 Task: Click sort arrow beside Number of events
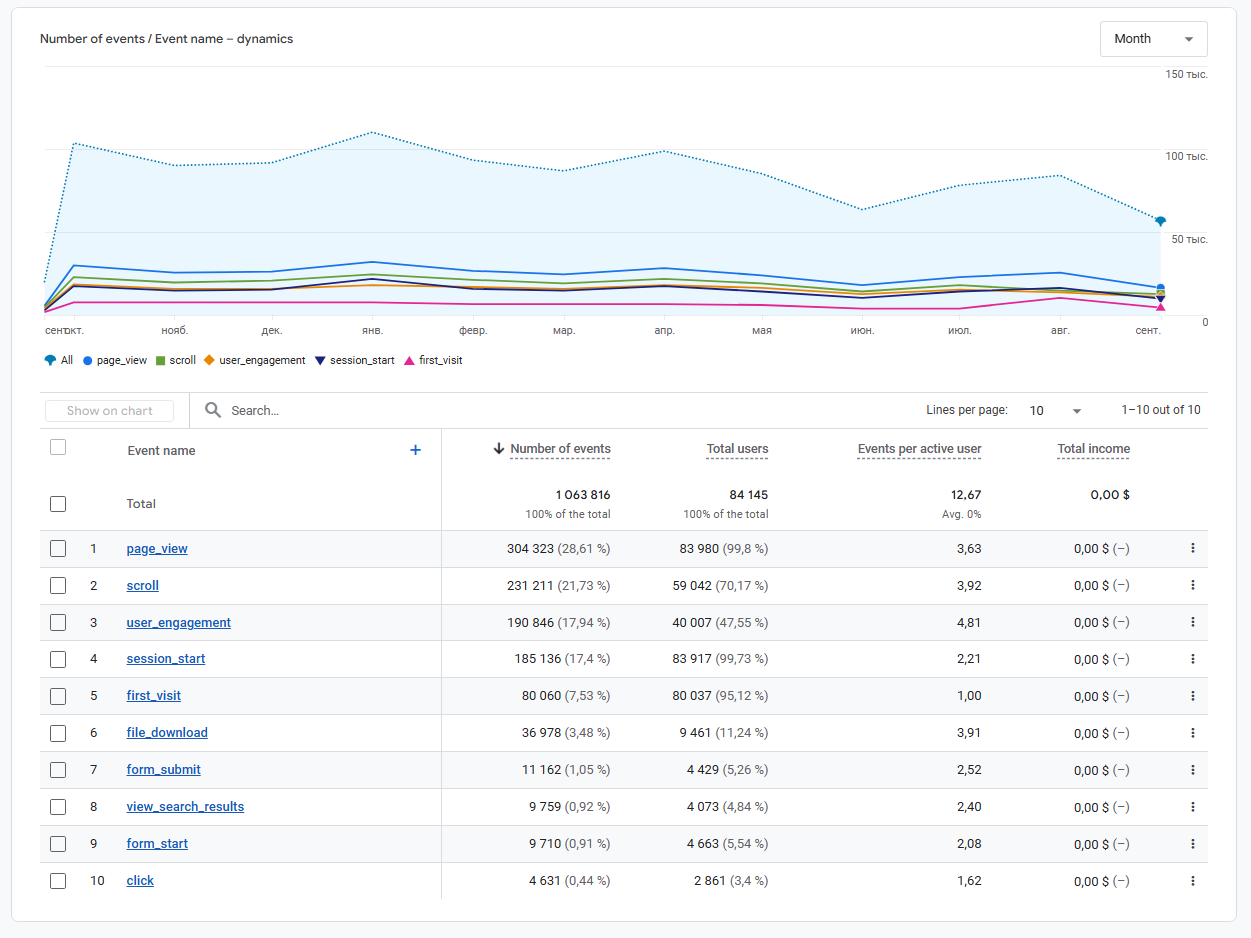point(499,449)
